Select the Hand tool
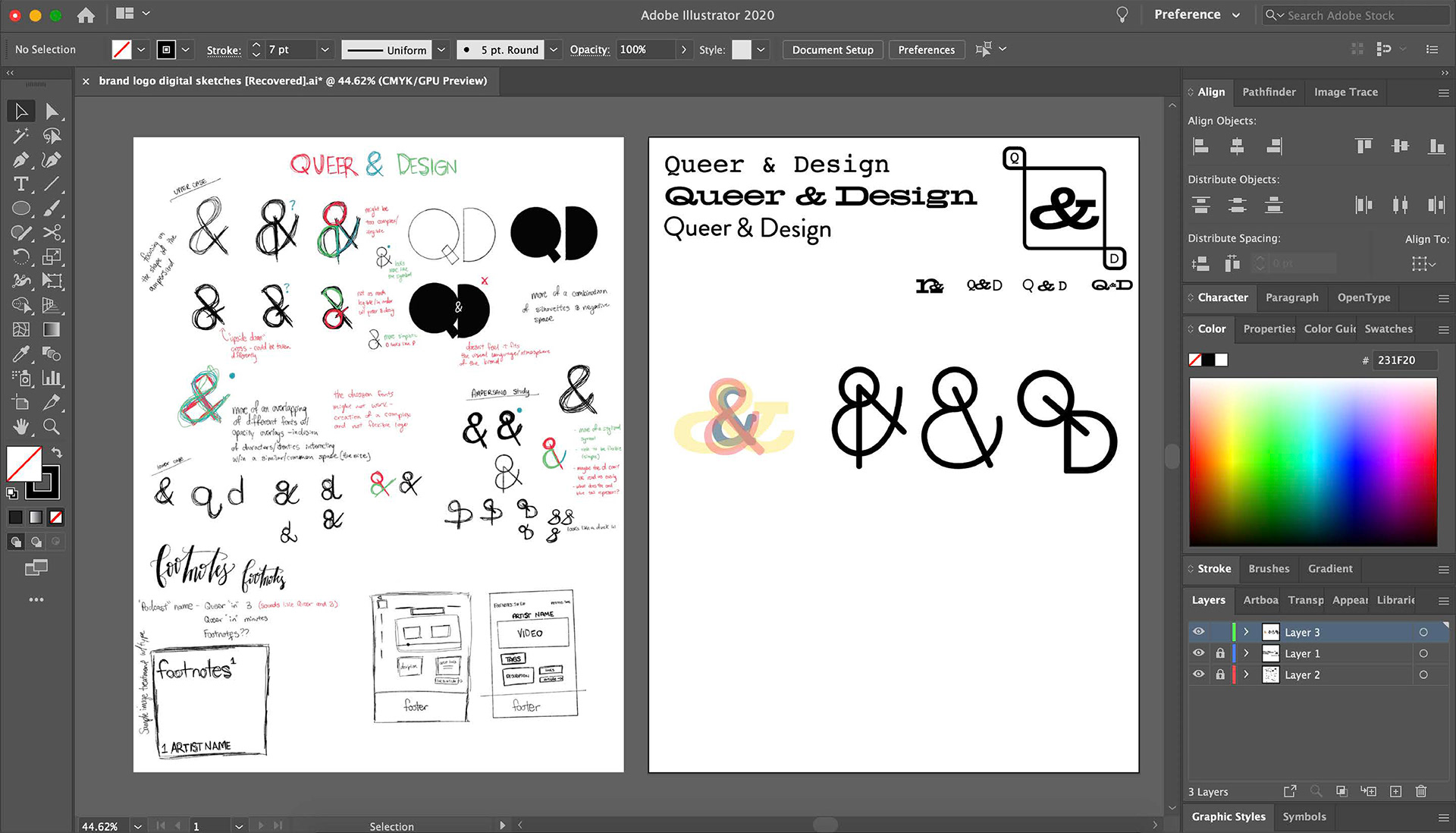Screen dimensions: 1456x833 click(x=21, y=427)
